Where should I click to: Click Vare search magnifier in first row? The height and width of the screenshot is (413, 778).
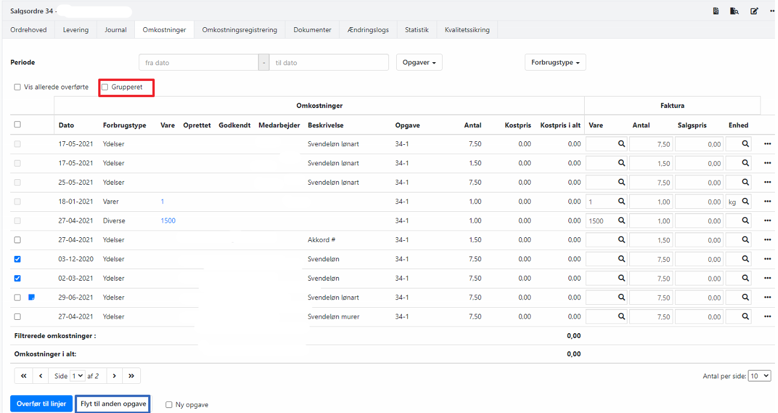[621, 144]
